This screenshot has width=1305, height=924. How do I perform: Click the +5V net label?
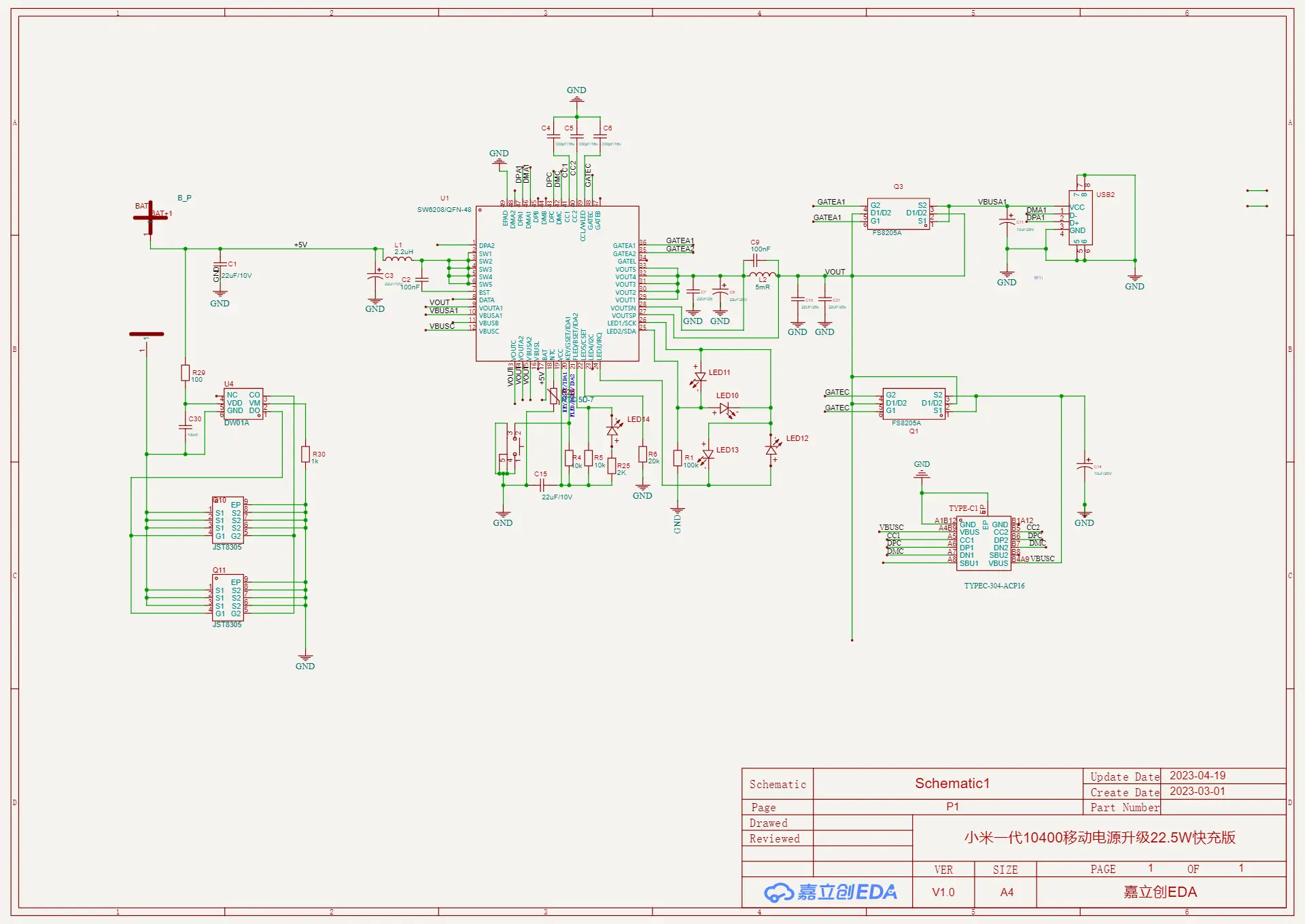(x=300, y=245)
